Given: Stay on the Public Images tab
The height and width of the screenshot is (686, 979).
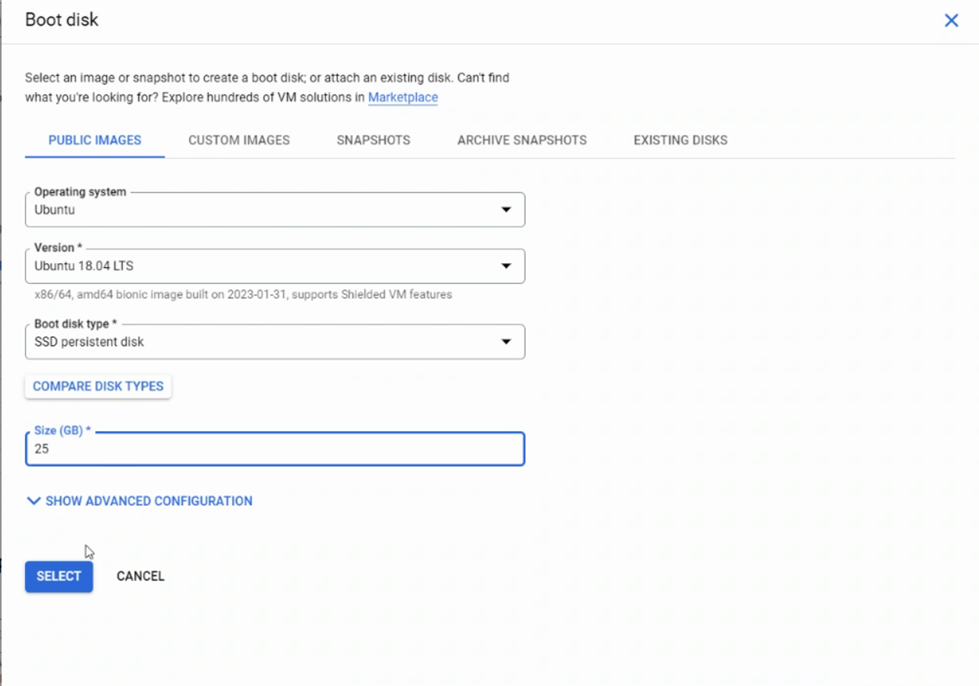Looking at the screenshot, I should point(94,140).
